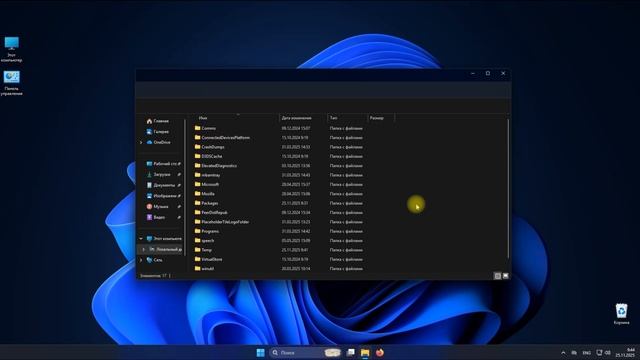This screenshot has height=360, width=640.
Task: Expand the Локальный диск tree node
Action: click(x=143, y=249)
